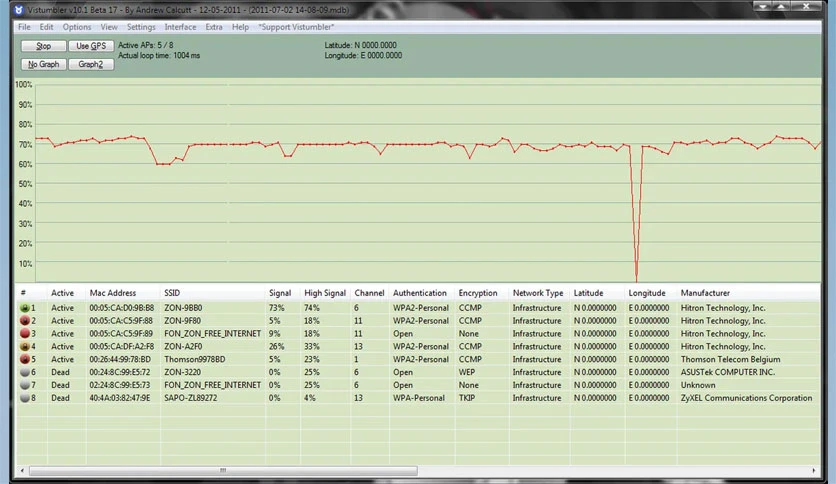836x484 pixels.
Task: Select the red signal icon of row 5
Action: [25, 359]
